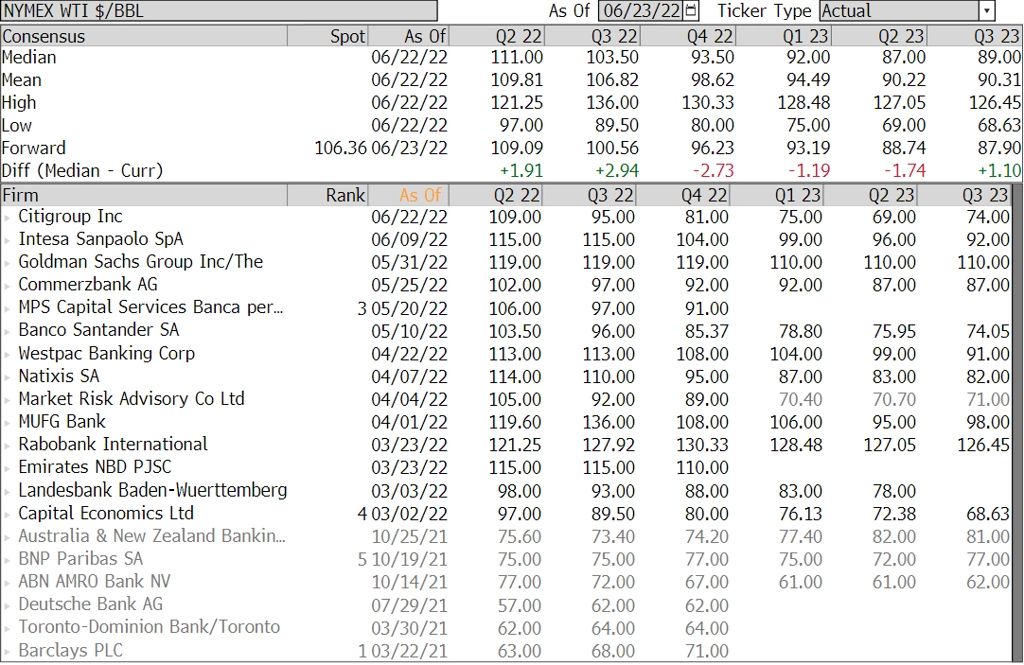Expand the Deutsche Bank AG row

(7, 606)
